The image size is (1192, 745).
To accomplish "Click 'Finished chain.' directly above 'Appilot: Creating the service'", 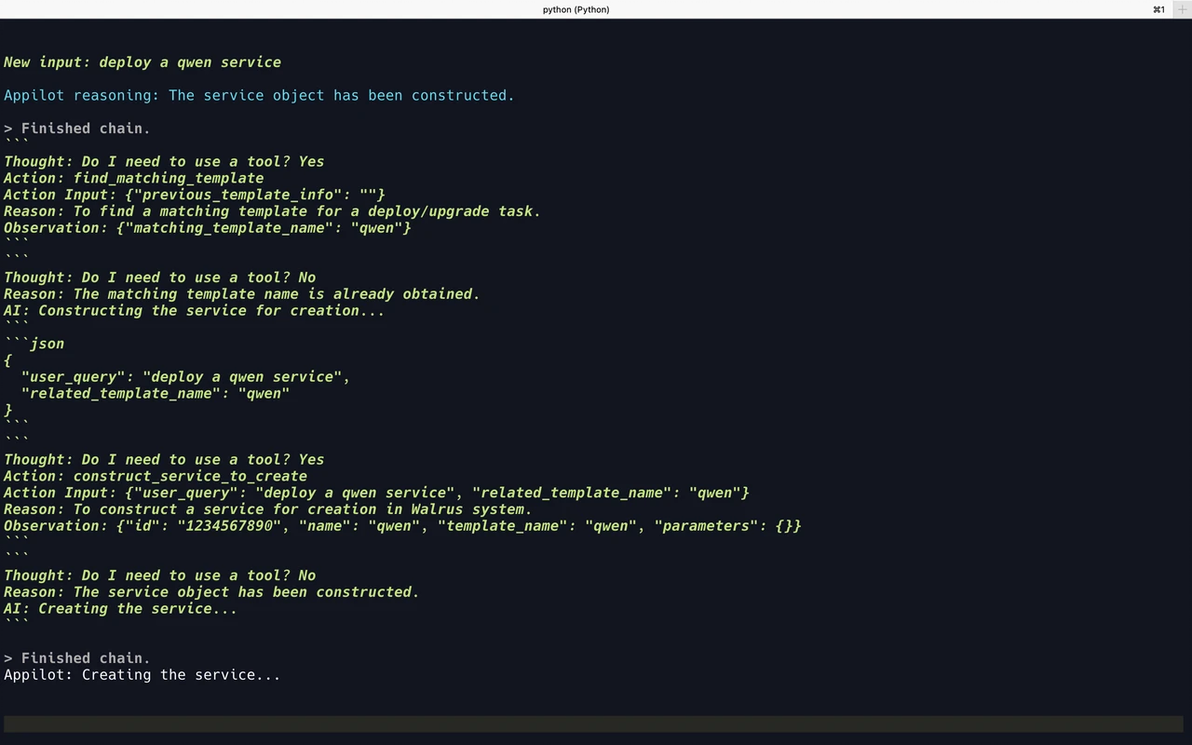I will [x=77, y=658].
